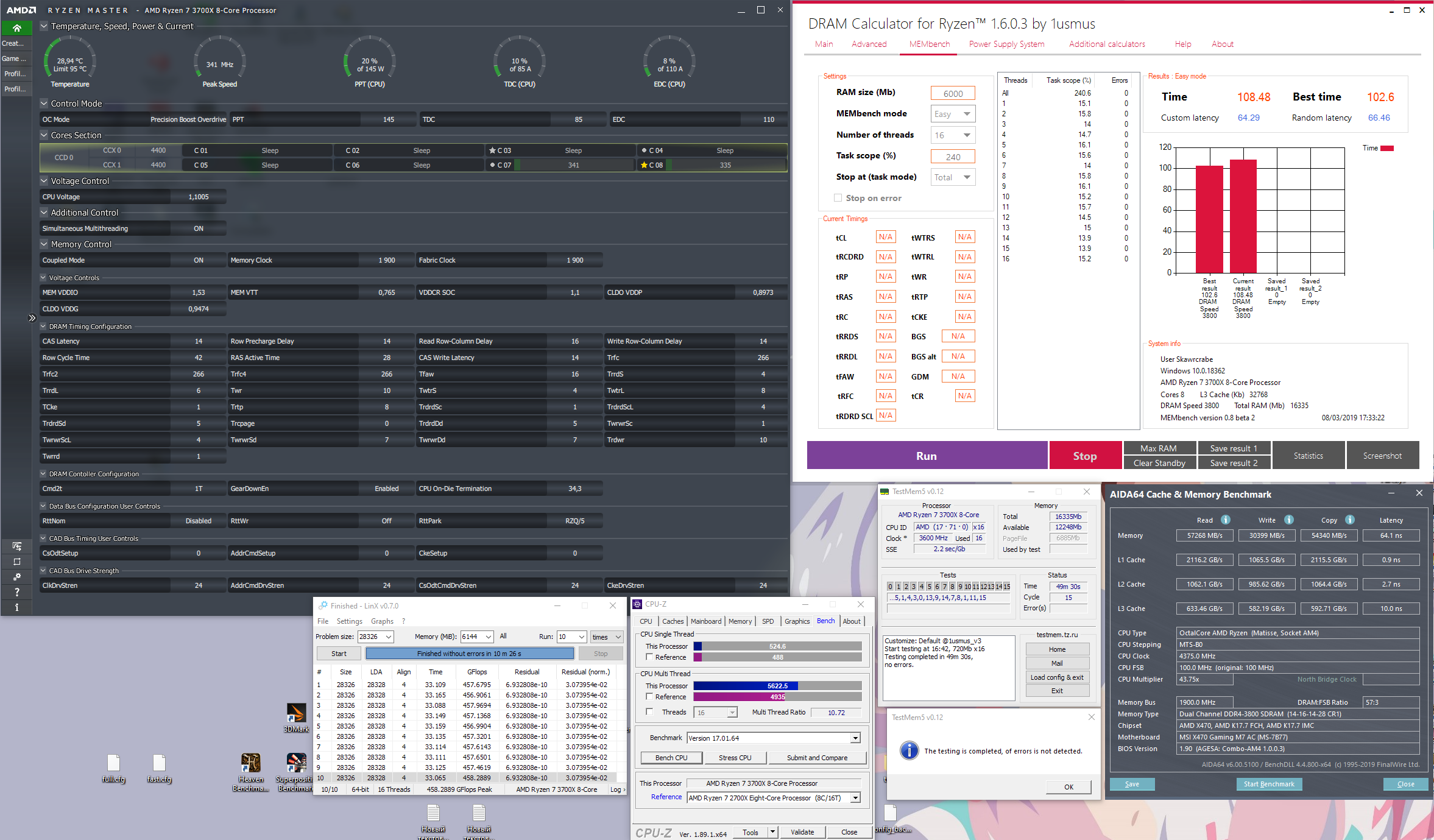This screenshot has height=840, width=1434.
Task: Open Number of threads dropdown
Action: click(953, 135)
